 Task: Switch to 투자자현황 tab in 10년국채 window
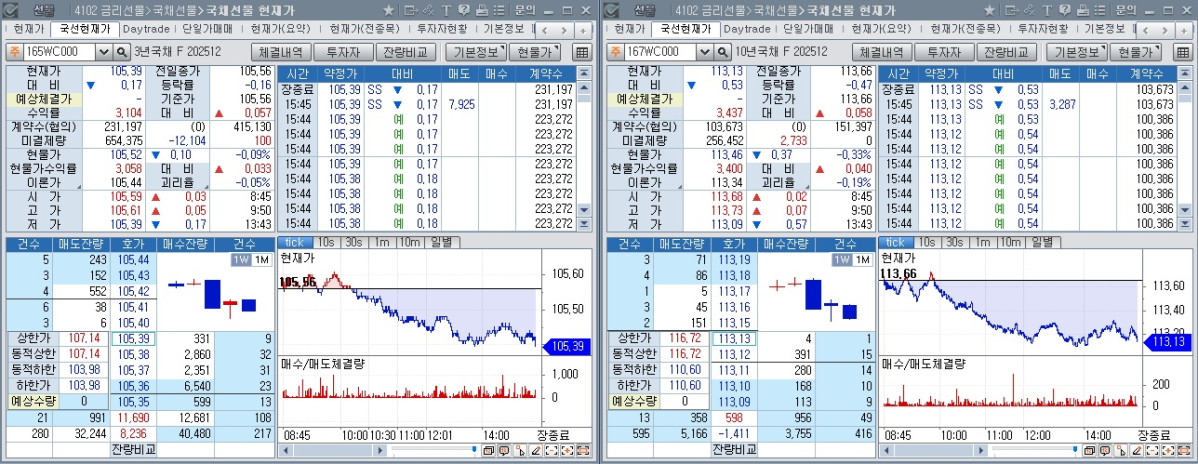click(x=1042, y=29)
